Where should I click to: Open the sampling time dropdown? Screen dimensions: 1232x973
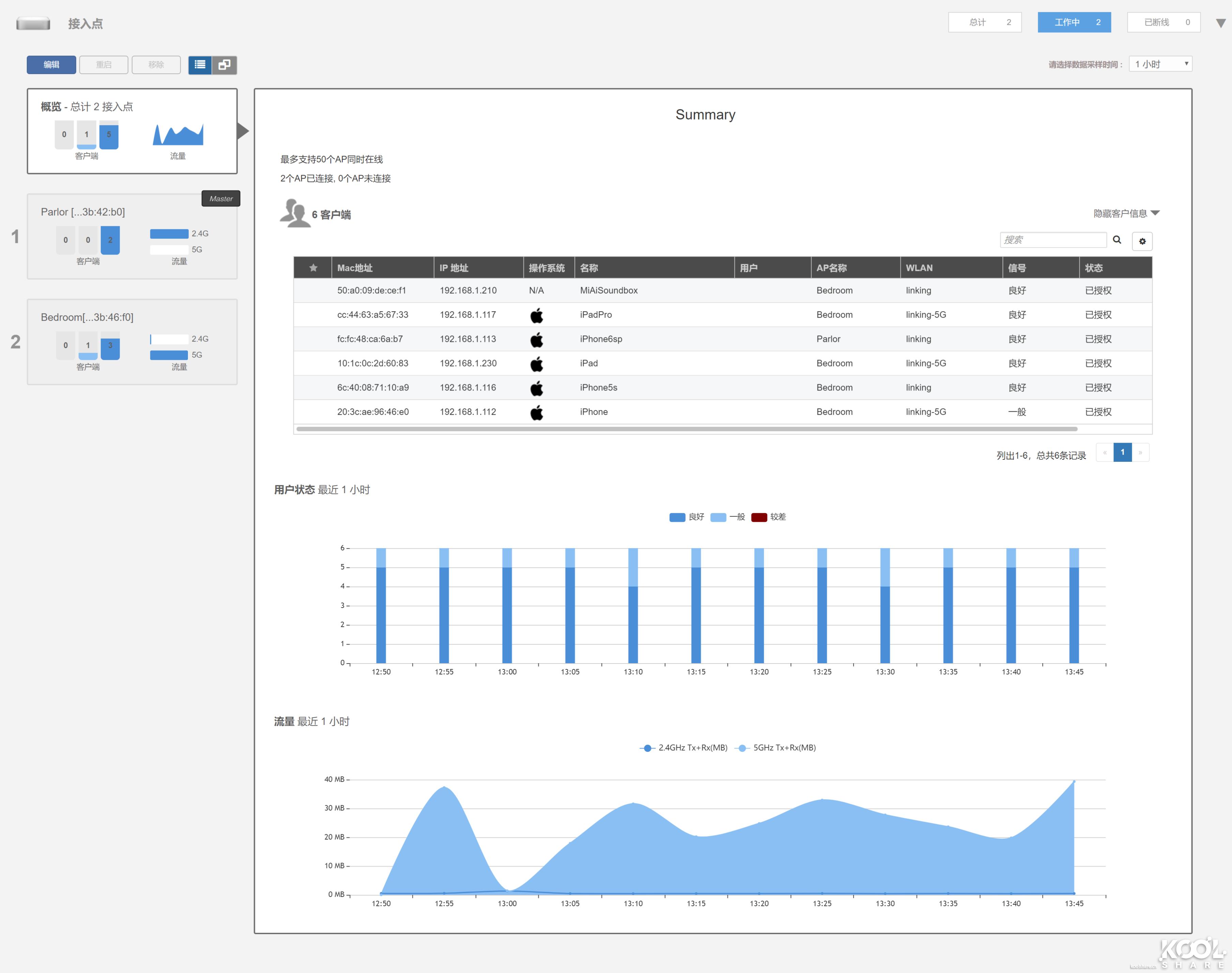pyautogui.click(x=1160, y=64)
